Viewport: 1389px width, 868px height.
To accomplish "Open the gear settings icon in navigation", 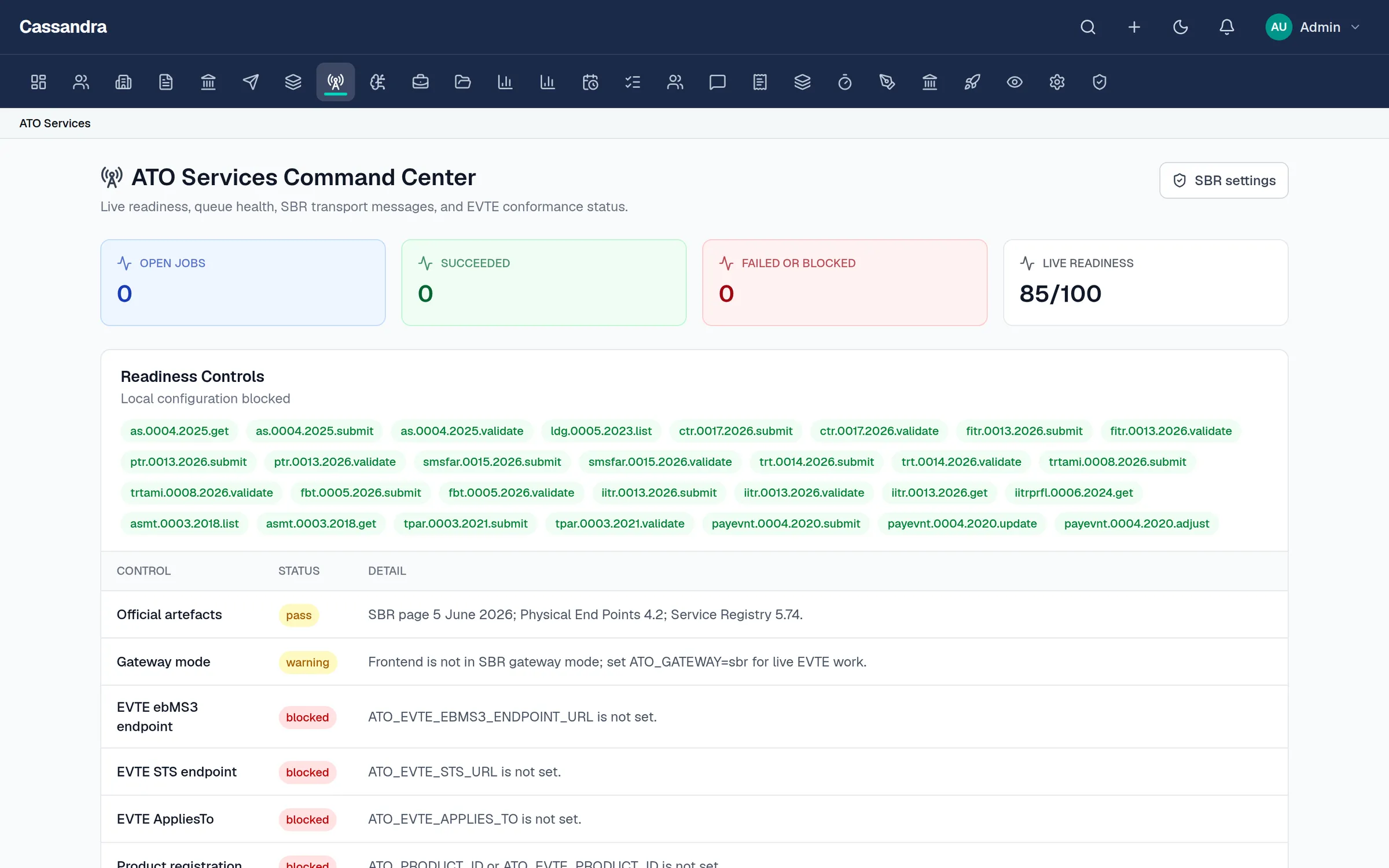I will pyautogui.click(x=1057, y=82).
